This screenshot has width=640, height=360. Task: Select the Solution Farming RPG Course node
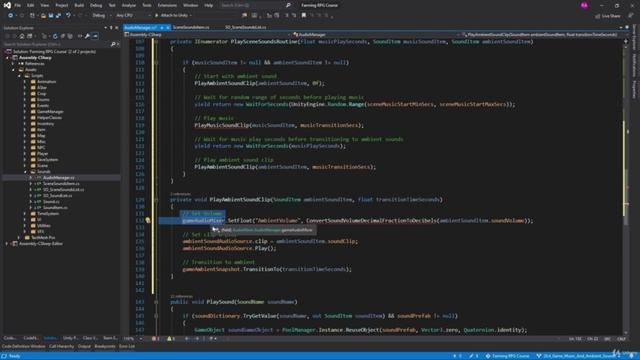[54, 52]
